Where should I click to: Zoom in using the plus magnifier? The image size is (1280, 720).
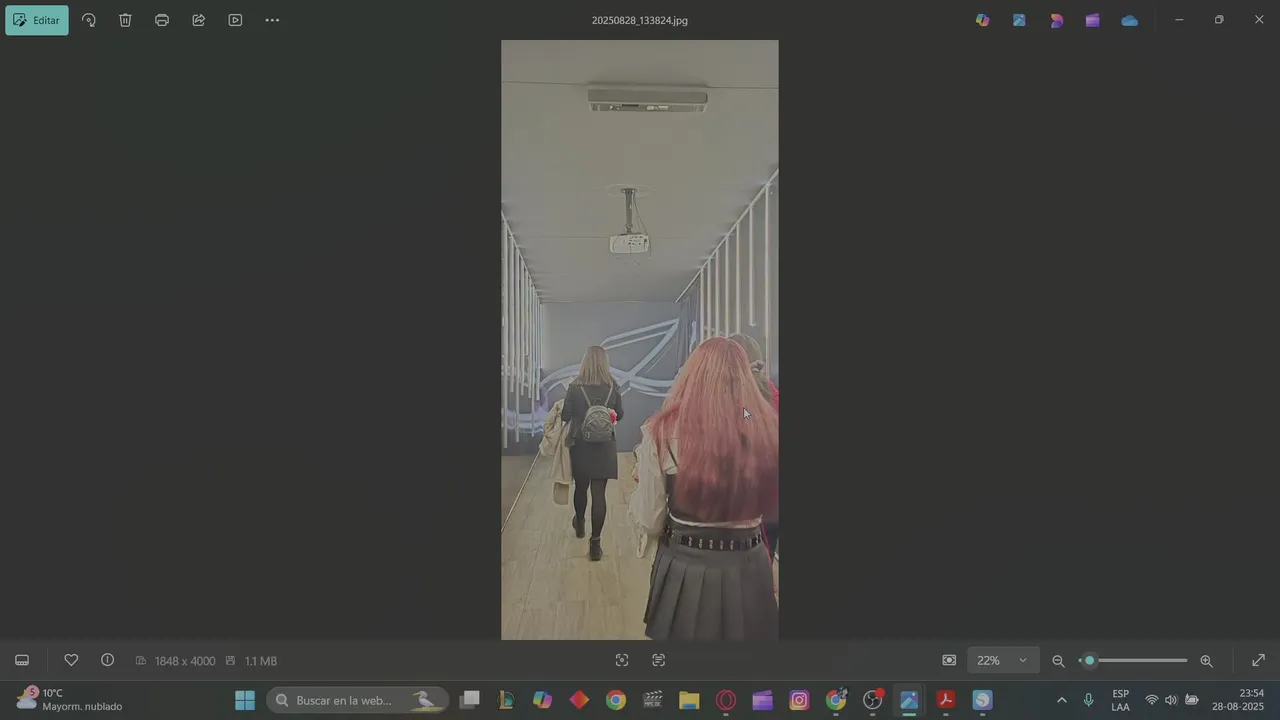(1206, 660)
